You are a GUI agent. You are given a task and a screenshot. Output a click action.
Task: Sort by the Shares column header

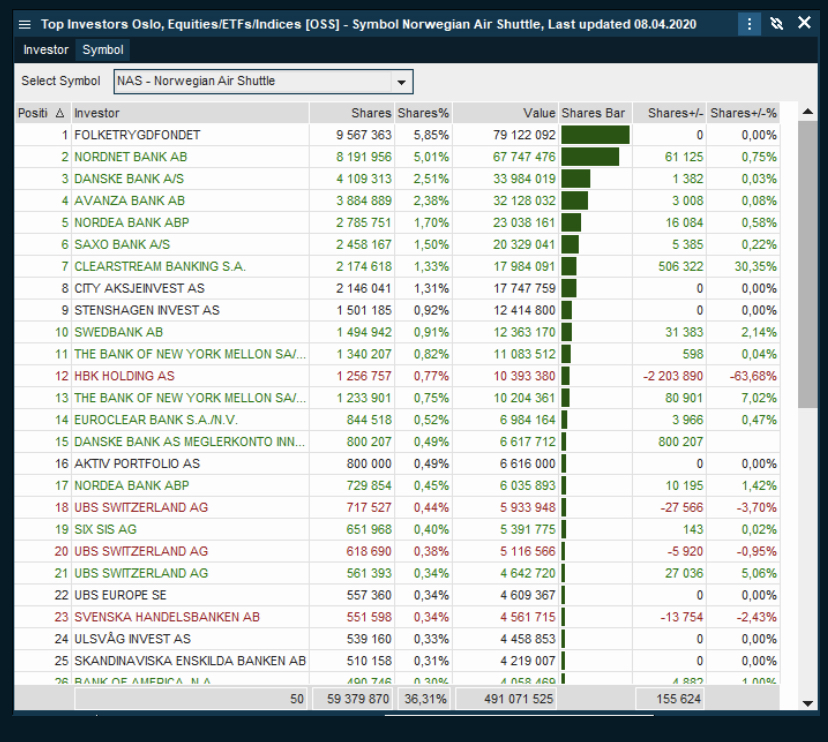coord(352,113)
